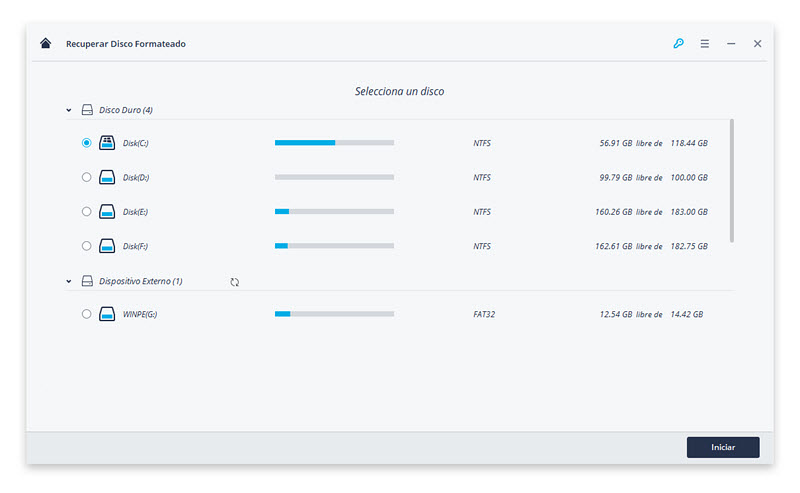Click the 182.75 GB total size
The height and width of the screenshot is (493, 800).
[689, 246]
